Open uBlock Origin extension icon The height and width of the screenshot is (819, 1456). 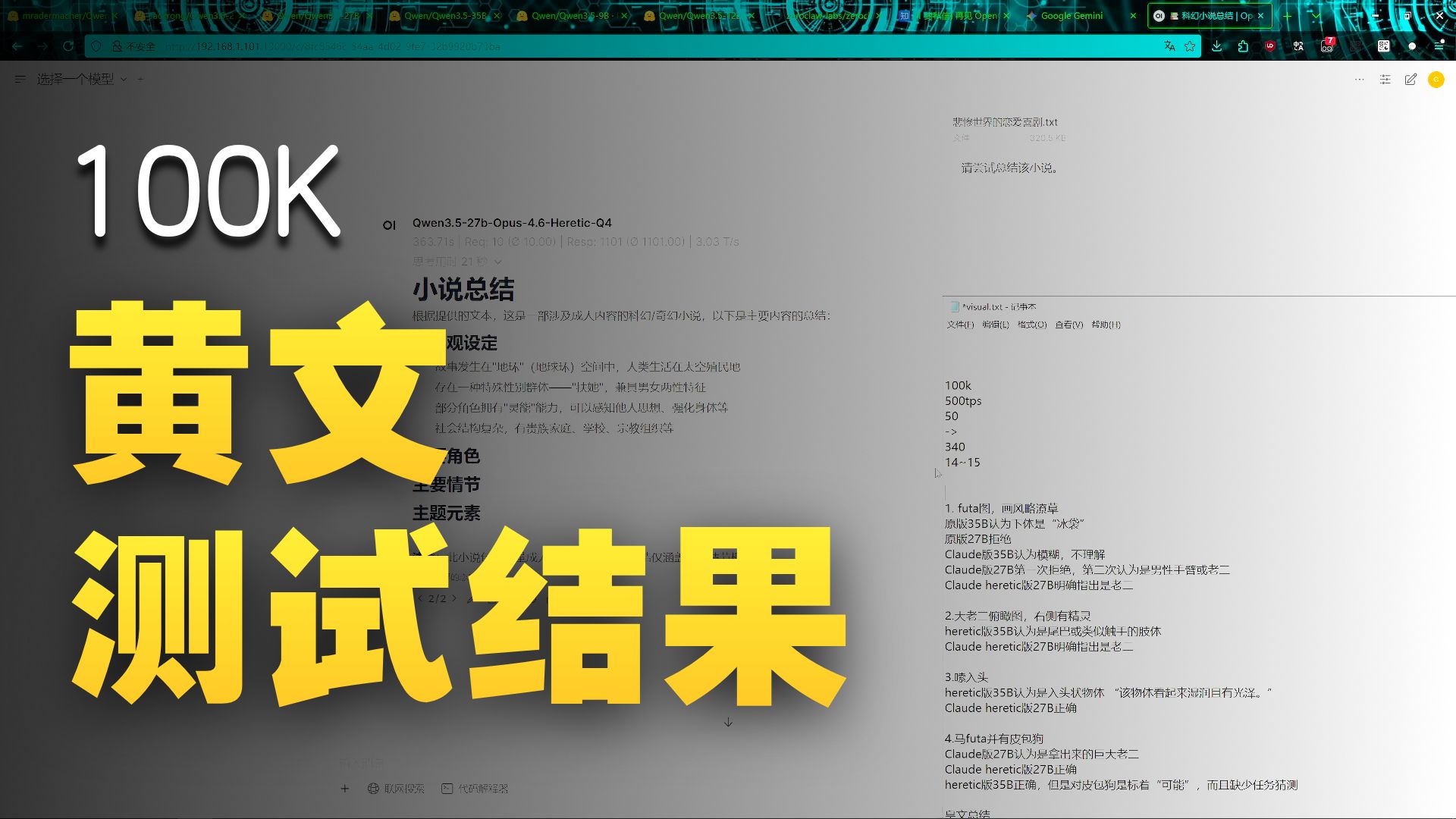tap(1270, 46)
